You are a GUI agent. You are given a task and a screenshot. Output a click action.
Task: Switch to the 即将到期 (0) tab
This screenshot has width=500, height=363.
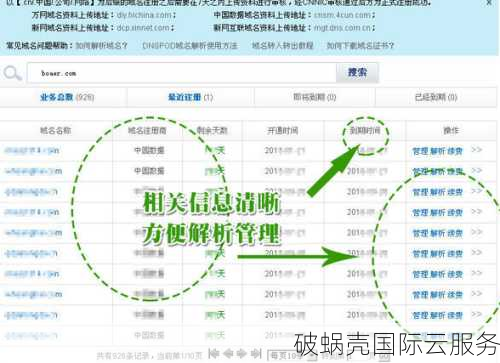click(314, 97)
